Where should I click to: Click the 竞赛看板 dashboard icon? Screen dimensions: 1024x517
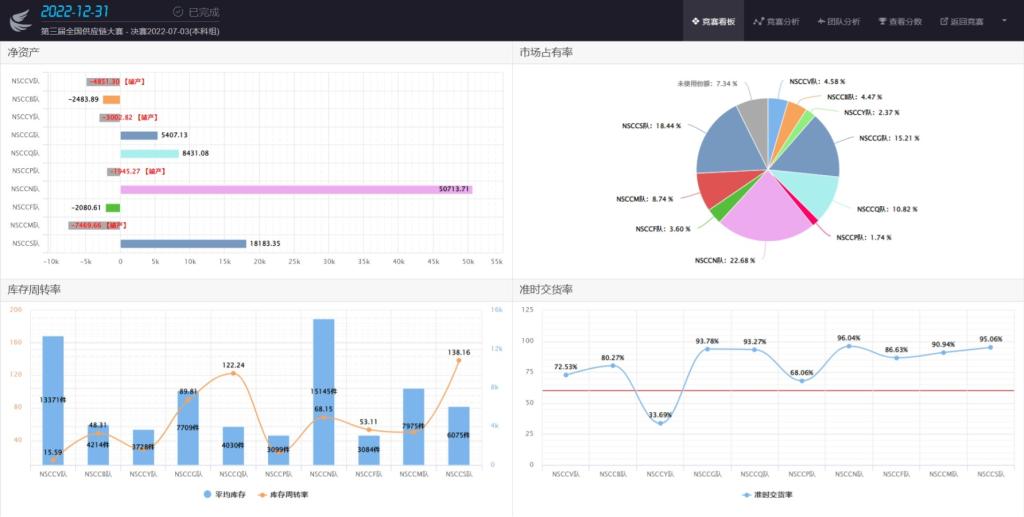click(x=695, y=21)
